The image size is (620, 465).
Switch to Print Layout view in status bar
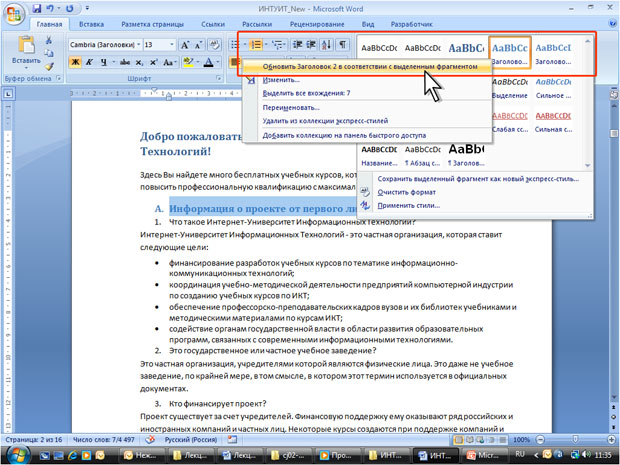tap(459, 440)
